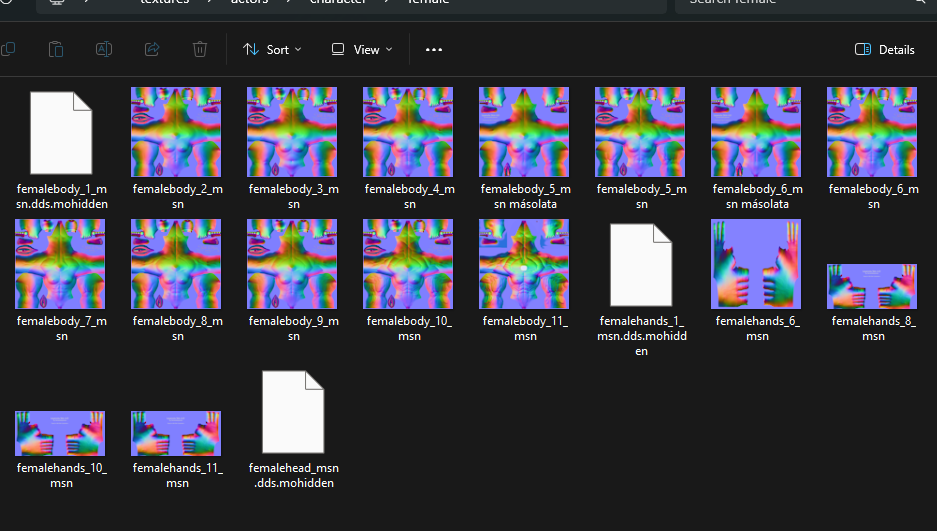Select femalehands_11_msn thumbnail

(x=176, y=433)
